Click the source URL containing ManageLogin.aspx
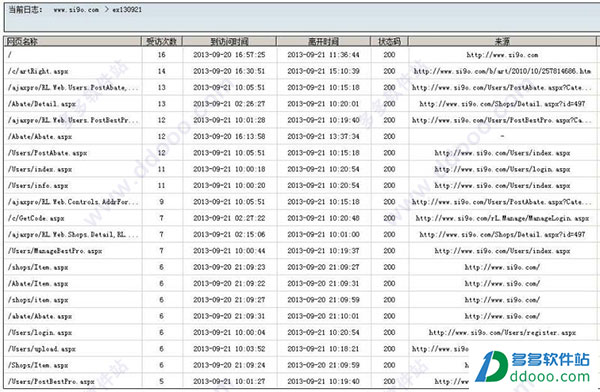The image size is (600, 392). 502,218
